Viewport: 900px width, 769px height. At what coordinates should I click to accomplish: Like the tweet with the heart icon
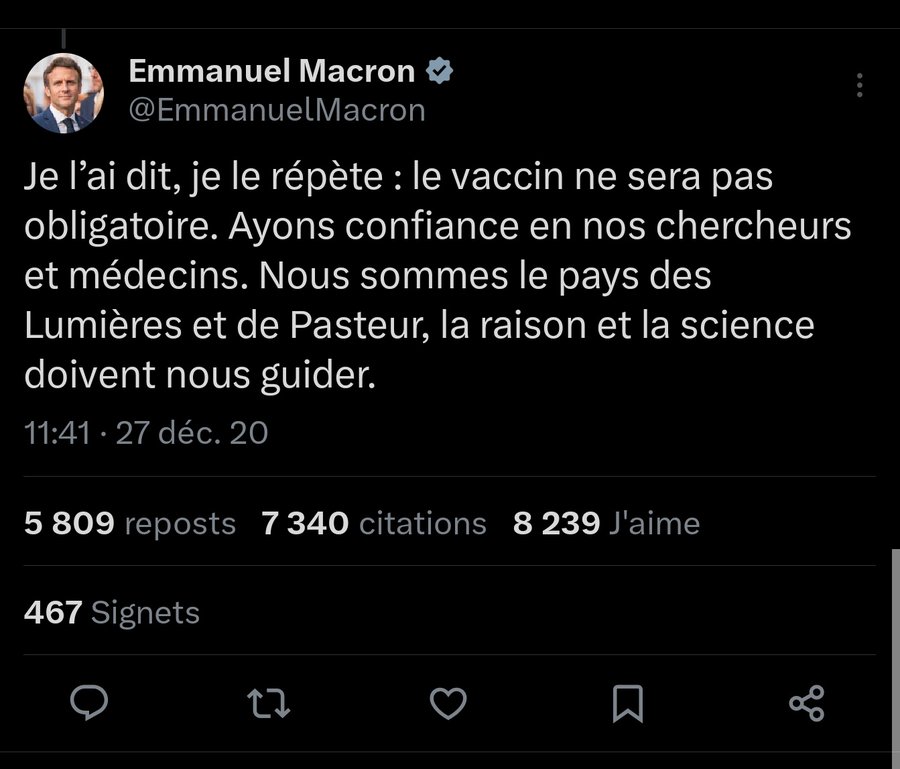[x=448, y=703]
